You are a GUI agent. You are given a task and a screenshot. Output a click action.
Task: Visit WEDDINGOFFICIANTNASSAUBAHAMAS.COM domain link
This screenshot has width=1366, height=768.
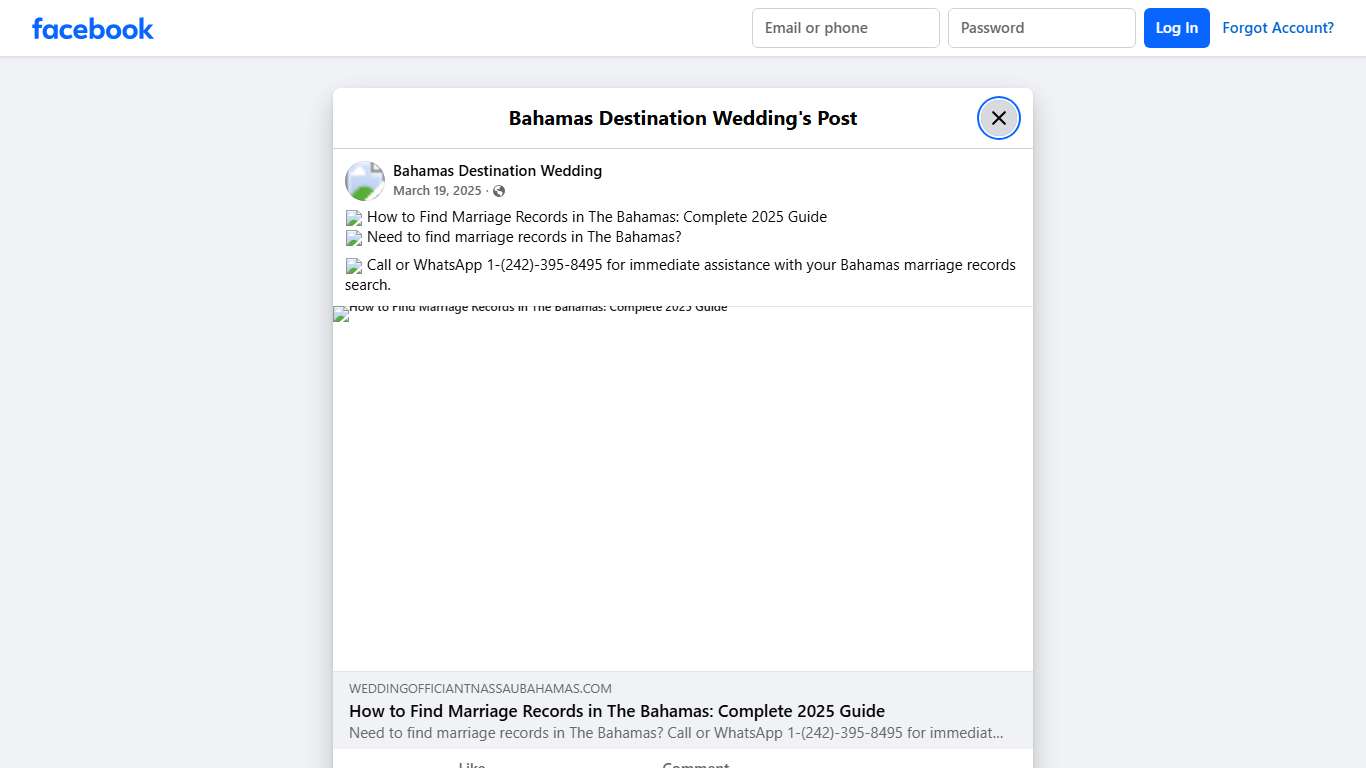coord(480,688)
